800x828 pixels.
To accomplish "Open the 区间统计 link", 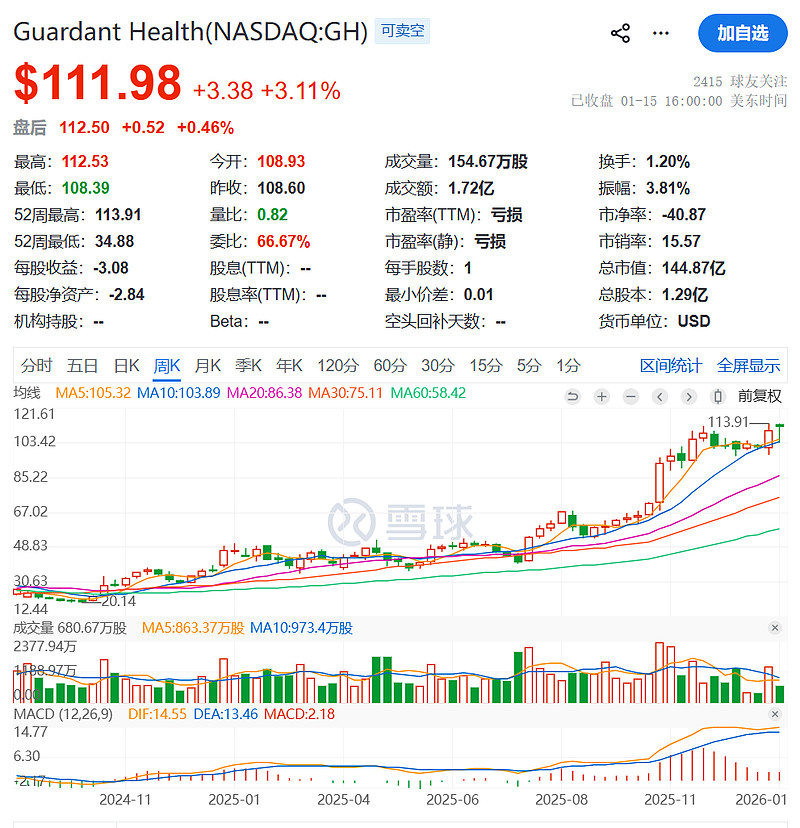I will [x=671, y=365].
